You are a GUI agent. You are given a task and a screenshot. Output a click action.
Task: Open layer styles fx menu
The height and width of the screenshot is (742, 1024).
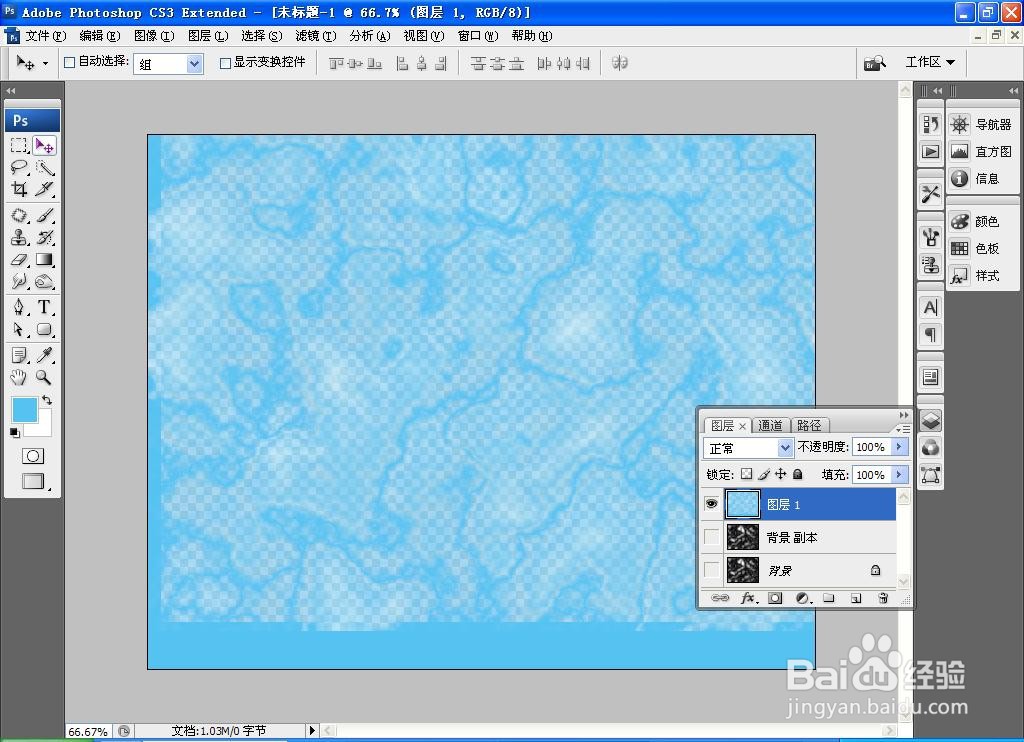749,598
